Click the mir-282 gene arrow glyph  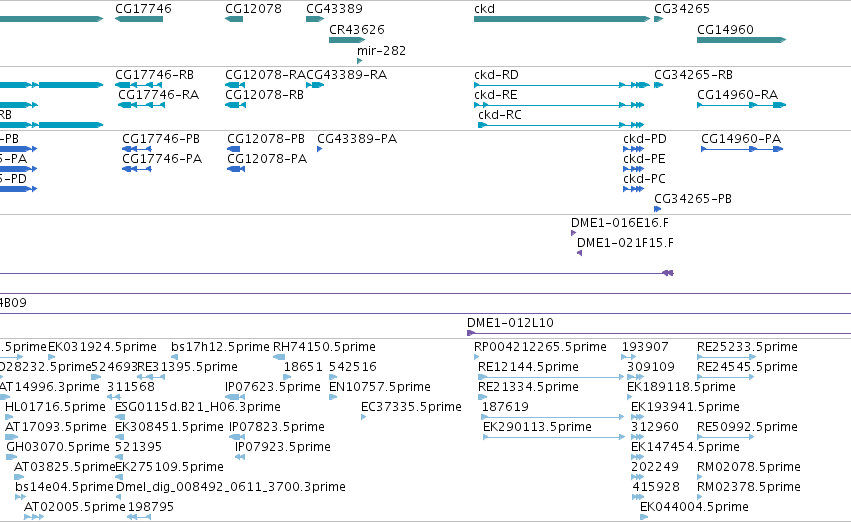[x=359, y=61]
